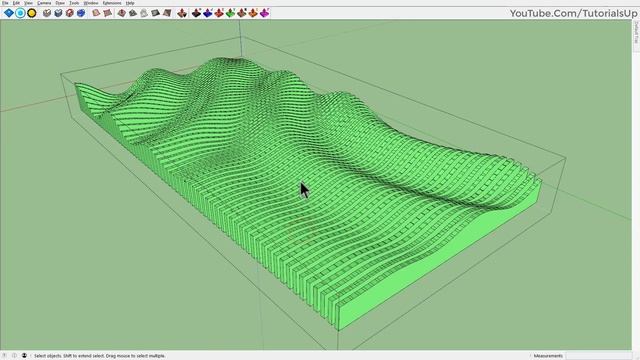Open the Draw menu
The width and height of the screenshot is (640, 360).
(x=60, y=3)
